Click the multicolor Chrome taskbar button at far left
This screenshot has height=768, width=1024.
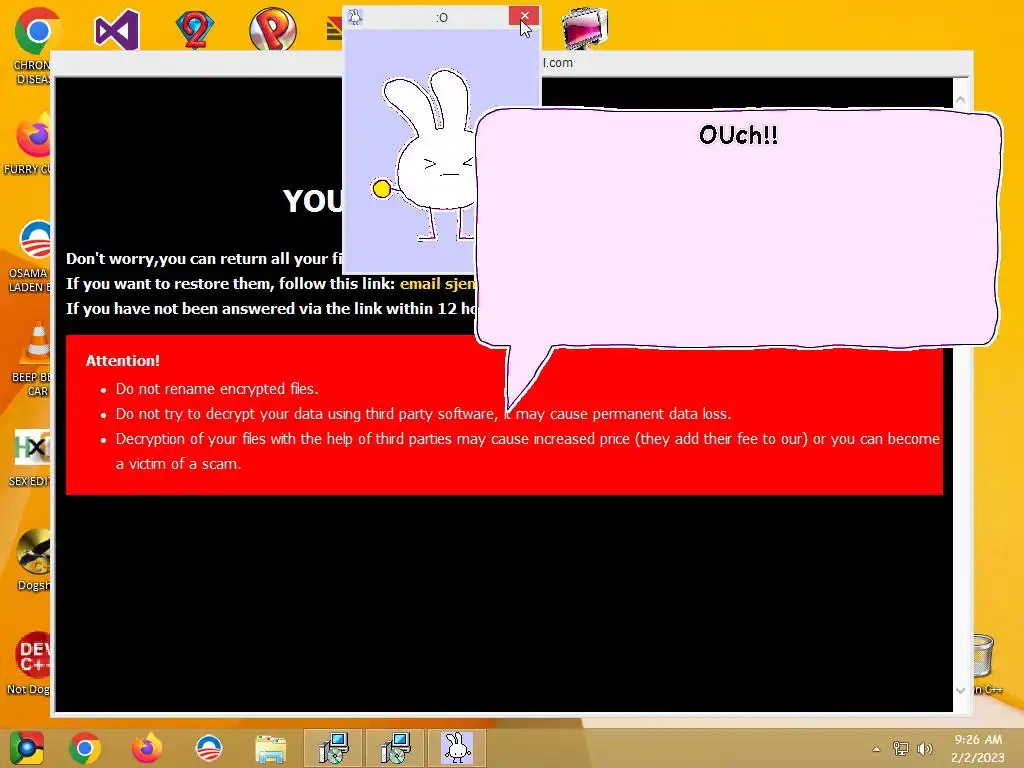pyautogui.click(x=27, y=748)
